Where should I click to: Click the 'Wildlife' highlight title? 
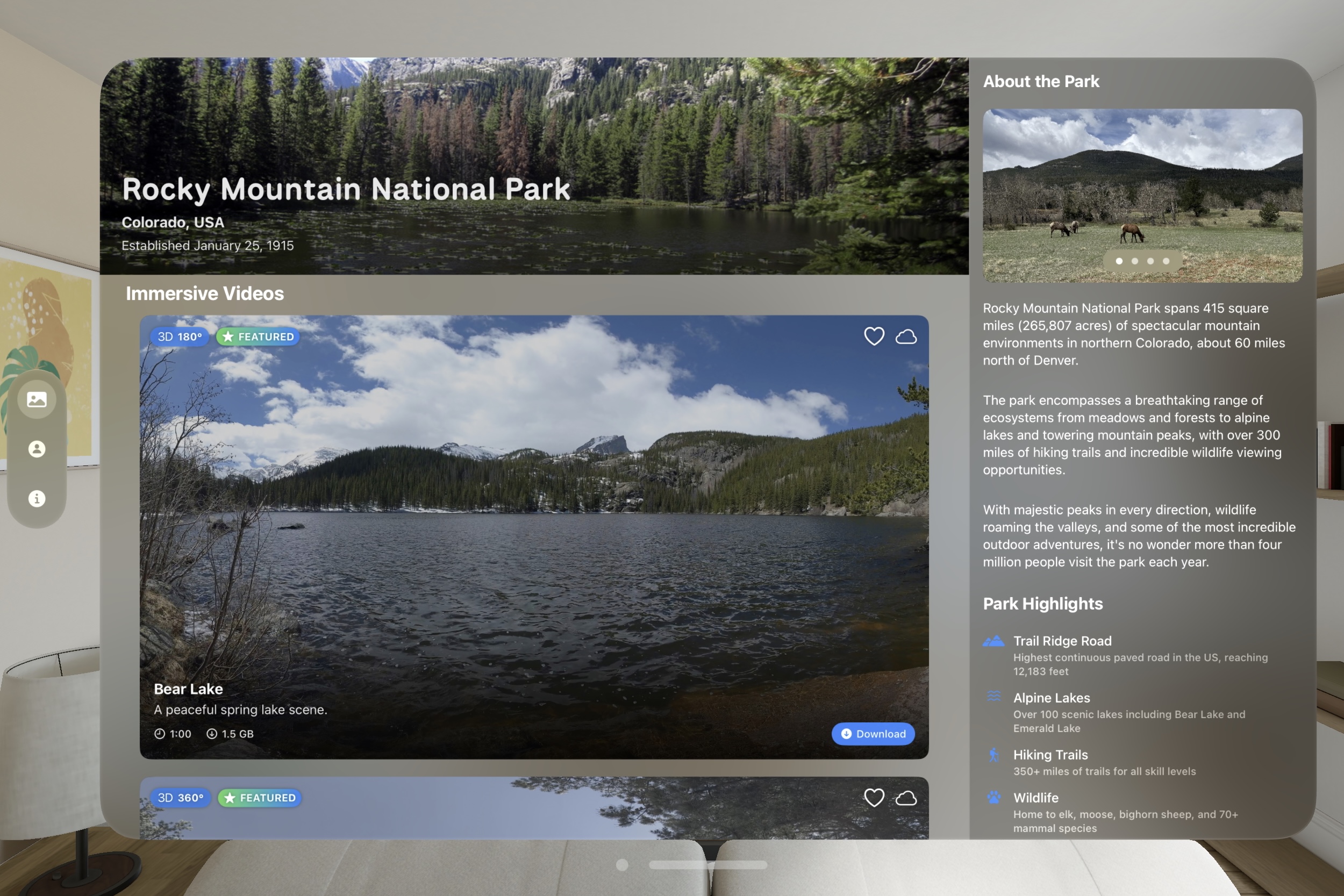(1035, 798)
